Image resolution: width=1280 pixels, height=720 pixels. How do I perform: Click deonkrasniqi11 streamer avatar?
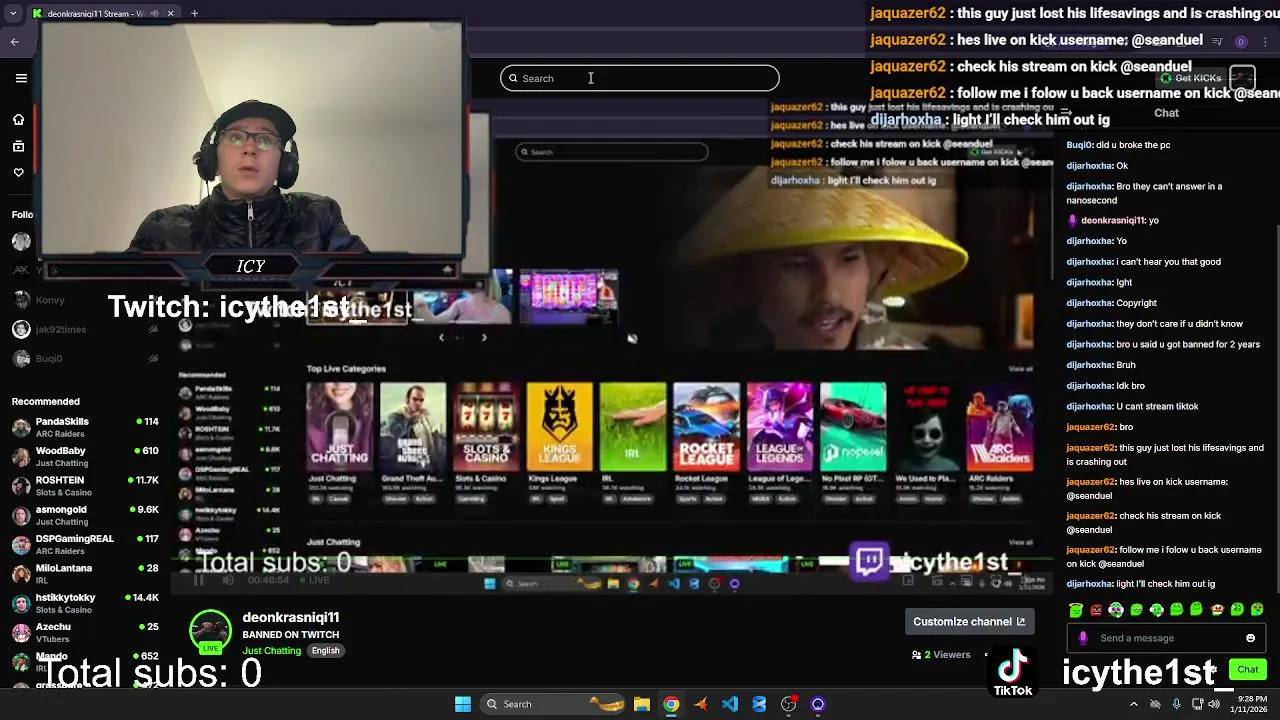[210, 632]
